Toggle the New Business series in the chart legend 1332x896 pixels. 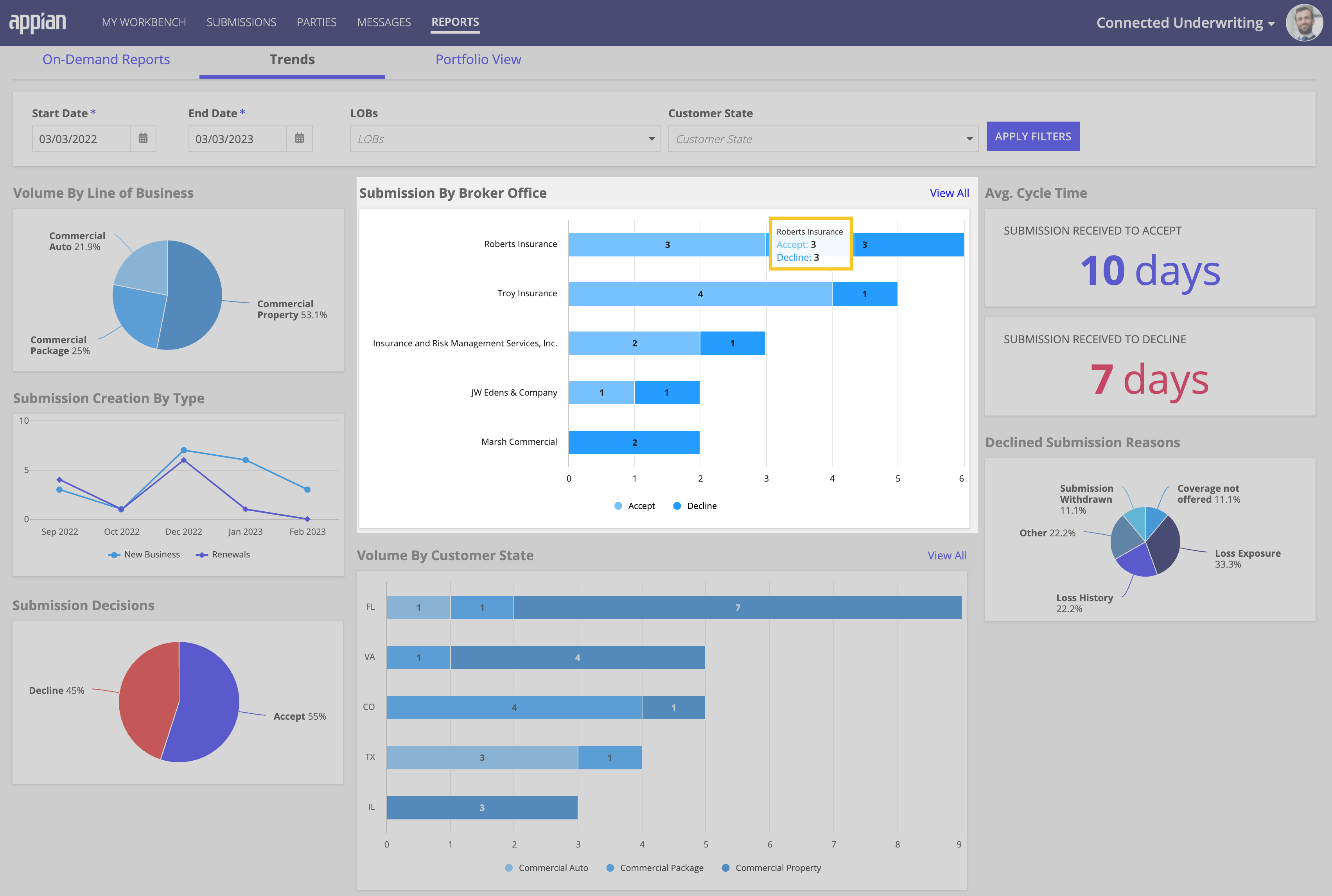pos(144,554)
